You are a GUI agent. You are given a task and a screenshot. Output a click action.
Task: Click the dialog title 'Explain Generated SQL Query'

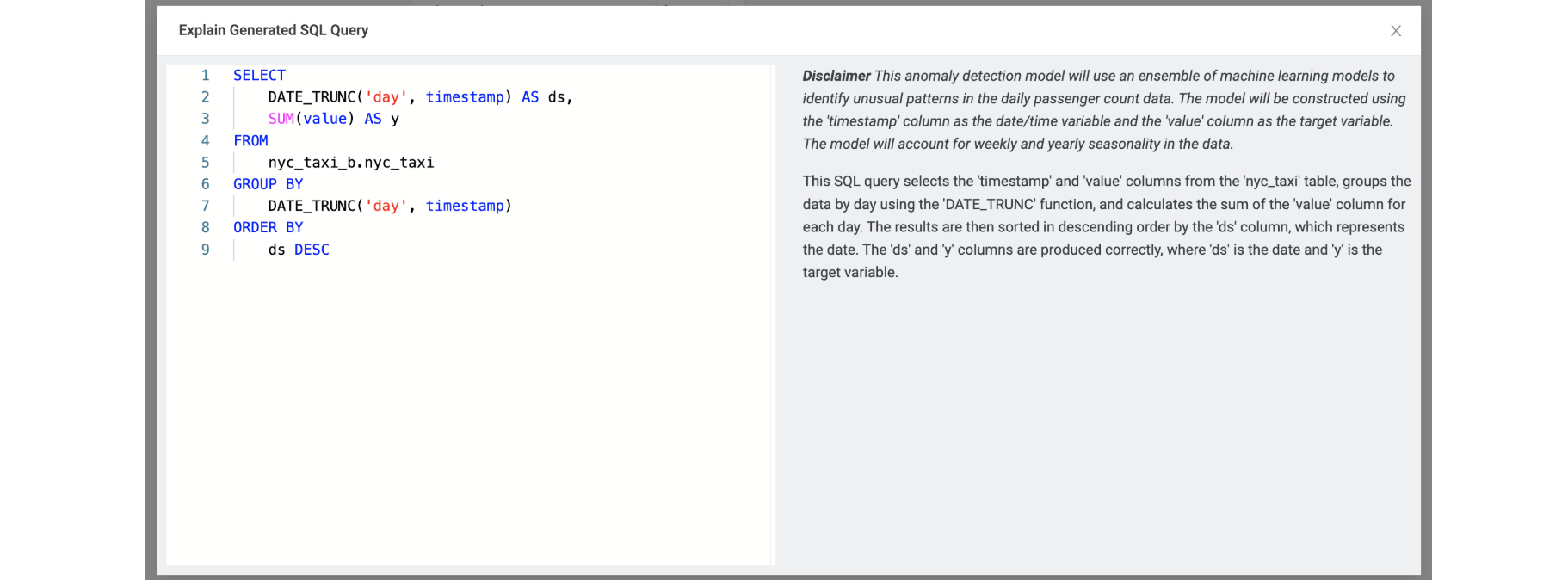point(273,30)
